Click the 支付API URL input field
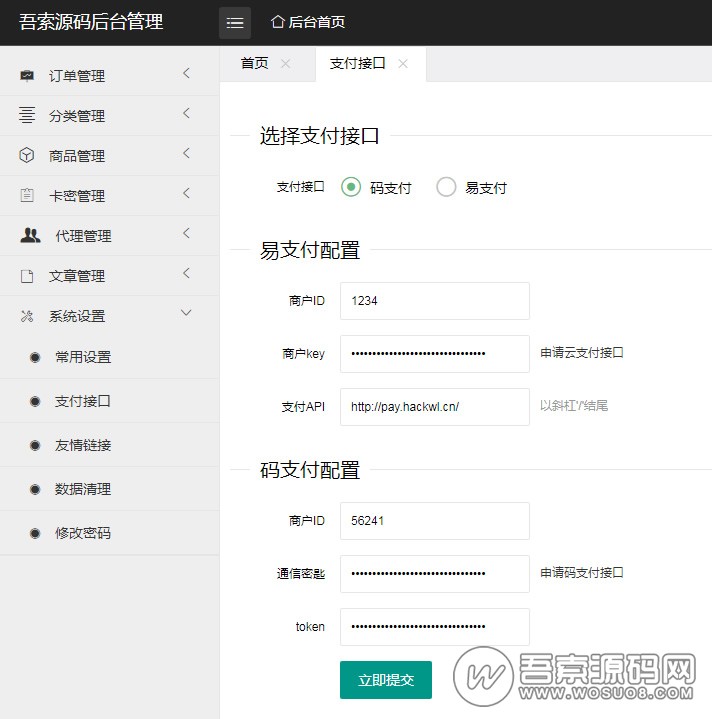The image size is (712, 719). point(434,407)
